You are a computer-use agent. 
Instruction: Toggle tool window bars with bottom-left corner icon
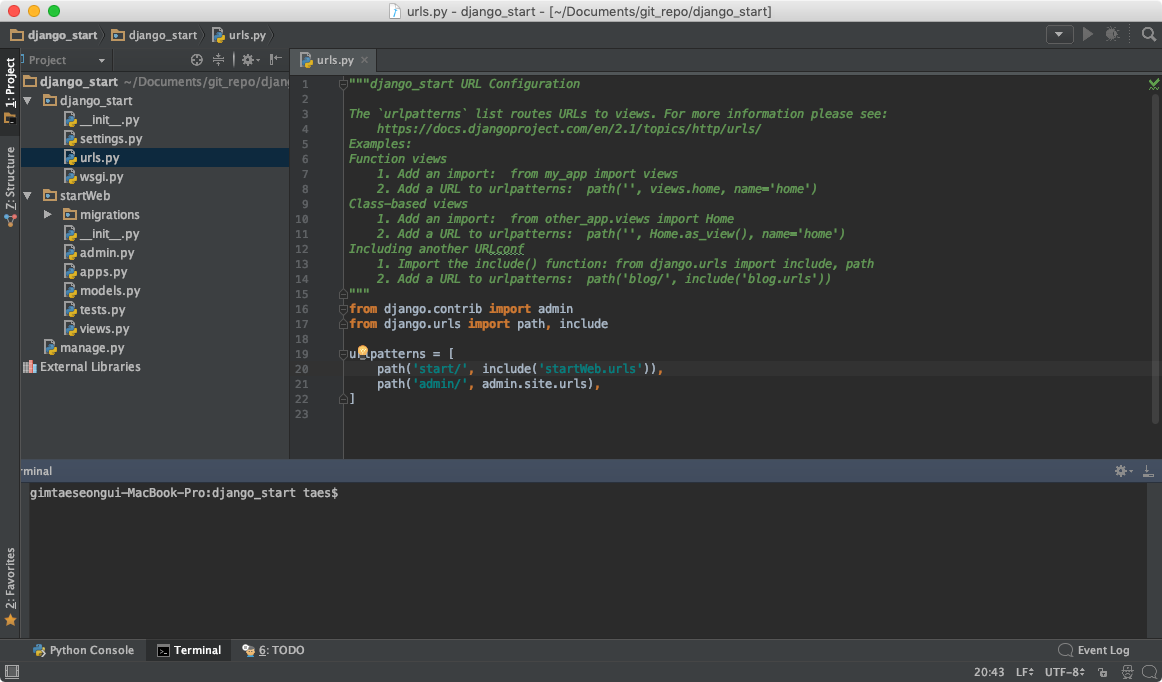point(10,672)
